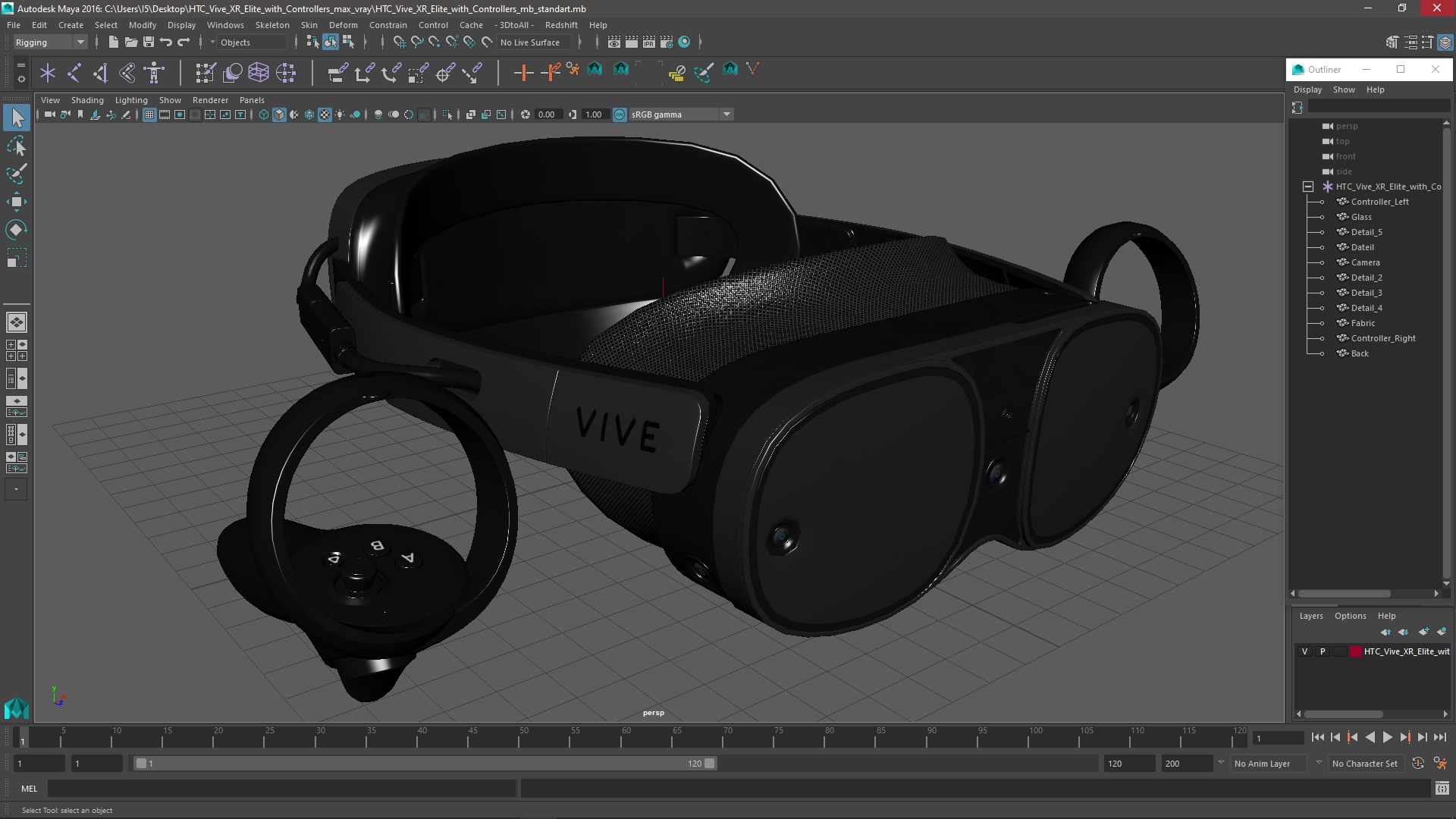Toggle Select by Object Type mode
Viewport: 1456px width, 819px height.
331,42
